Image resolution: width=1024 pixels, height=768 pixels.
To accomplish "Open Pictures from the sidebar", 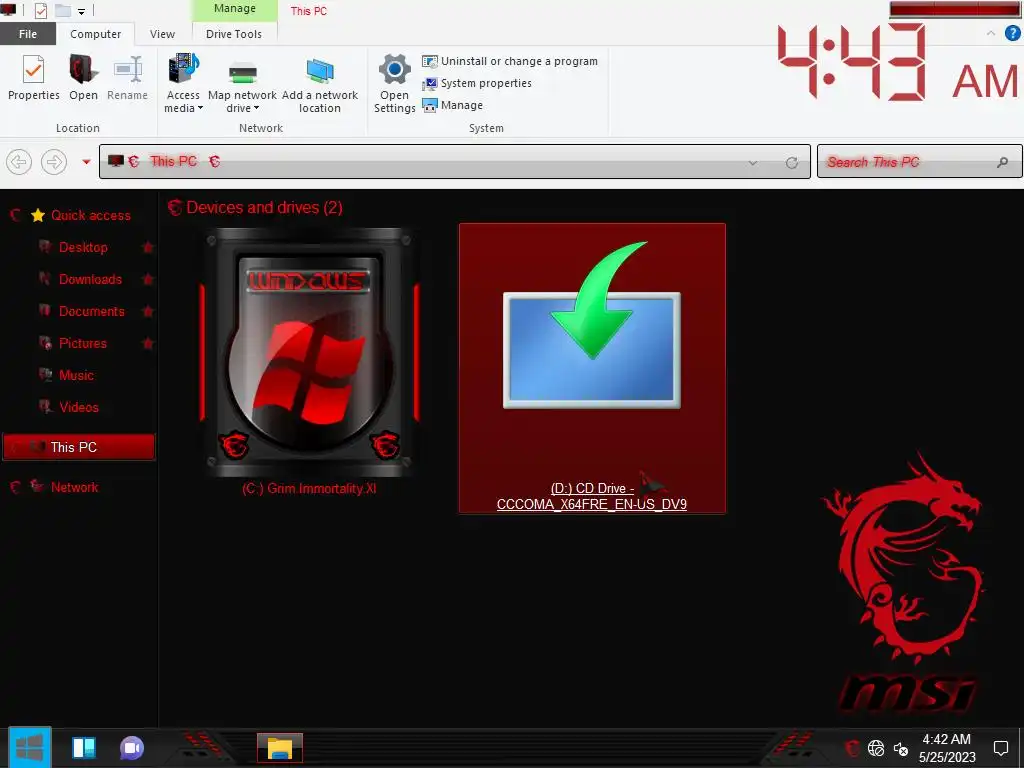I will pyautogui.click(x=82, y=343).
